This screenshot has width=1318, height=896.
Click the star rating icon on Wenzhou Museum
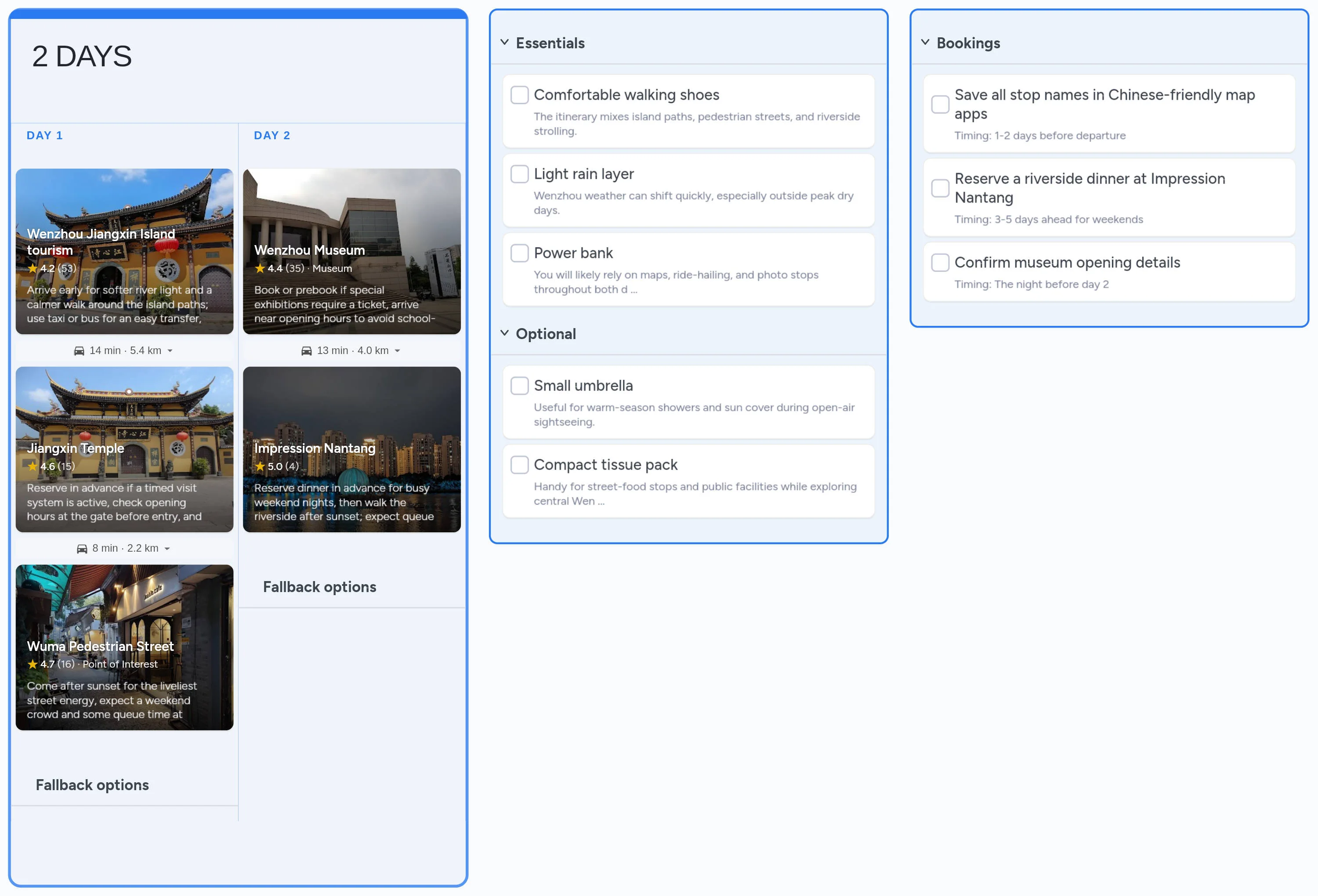261,268
